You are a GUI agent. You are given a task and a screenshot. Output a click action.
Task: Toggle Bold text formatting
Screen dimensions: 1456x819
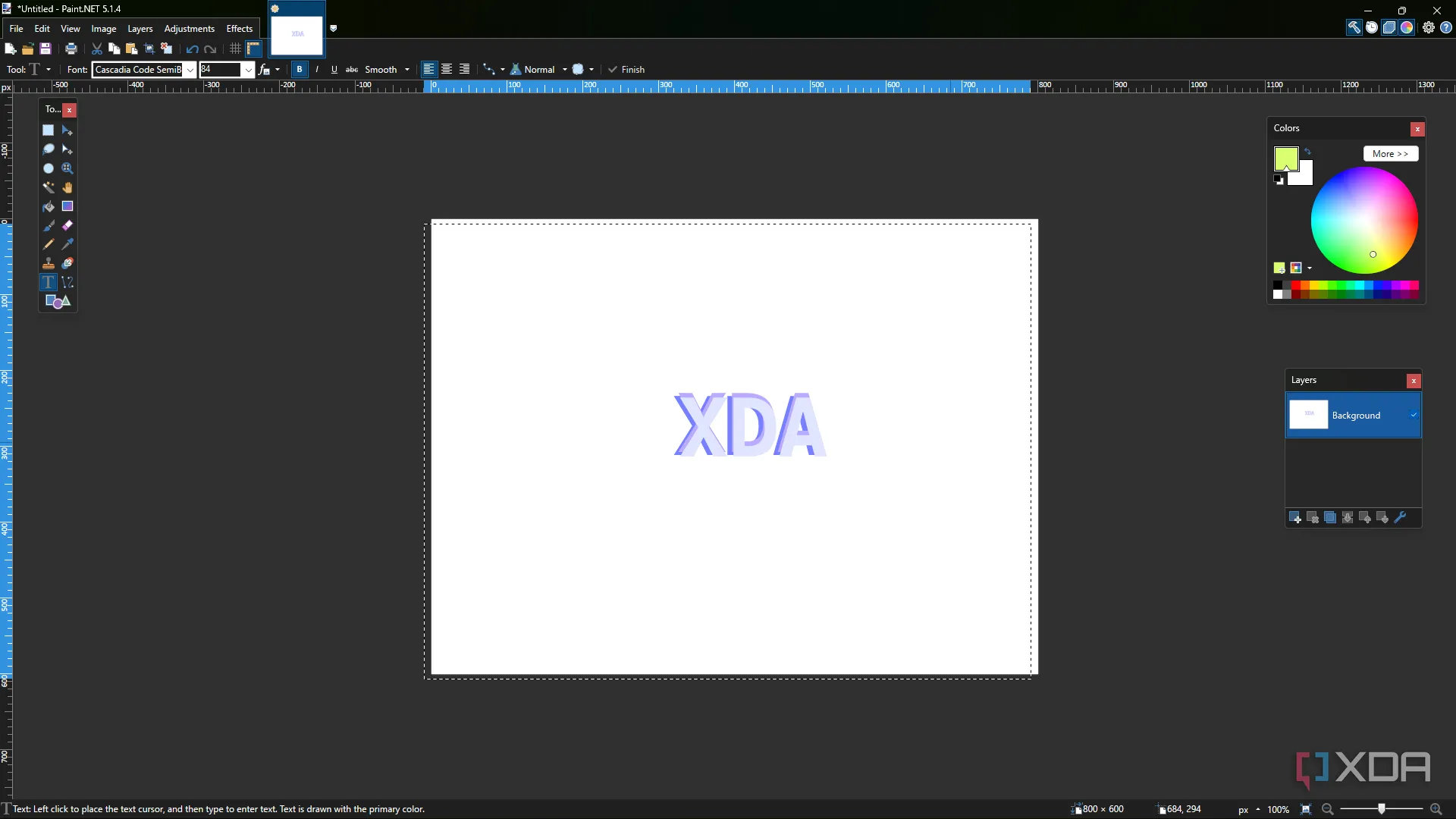(x=300, y=70)
